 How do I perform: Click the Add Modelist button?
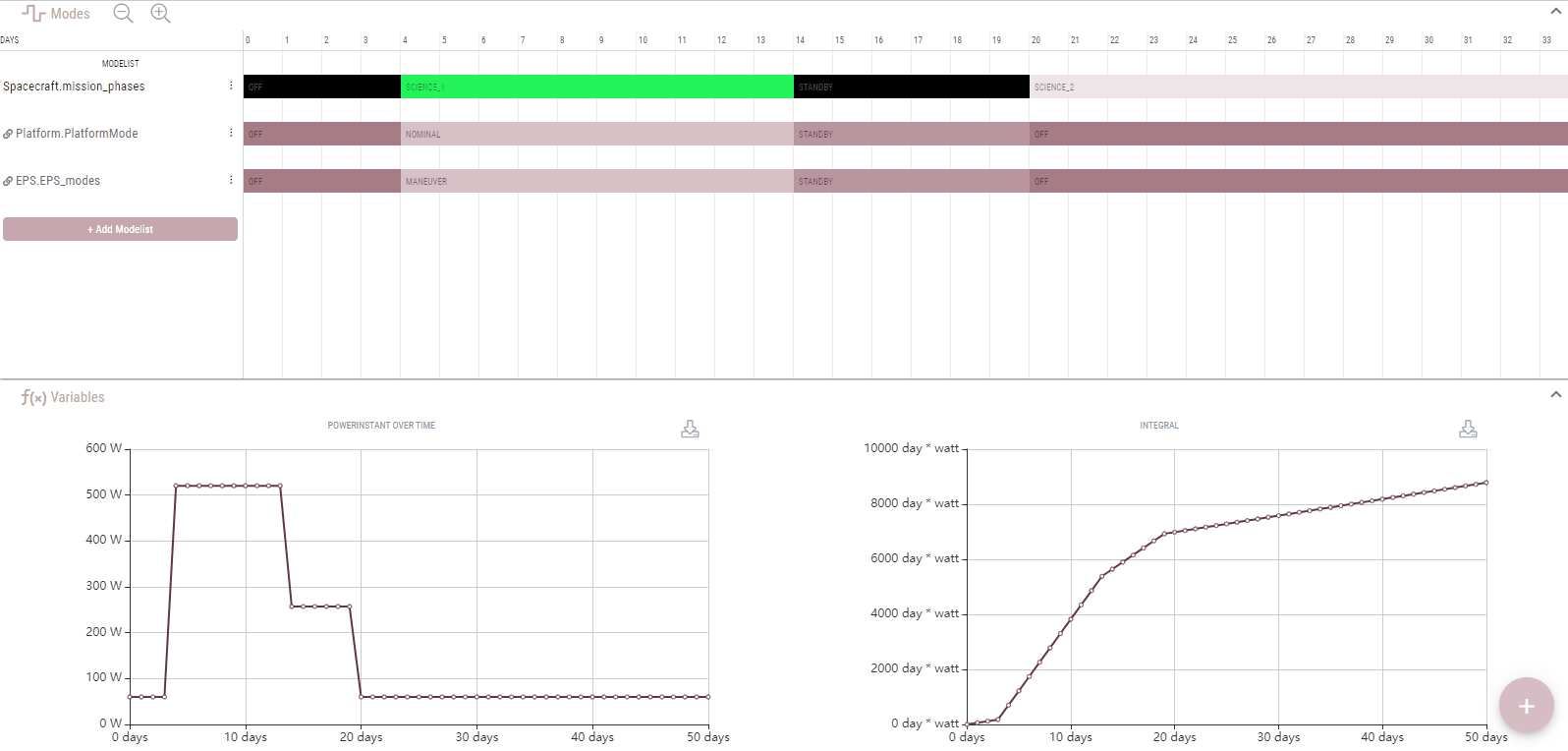[120, 229]
